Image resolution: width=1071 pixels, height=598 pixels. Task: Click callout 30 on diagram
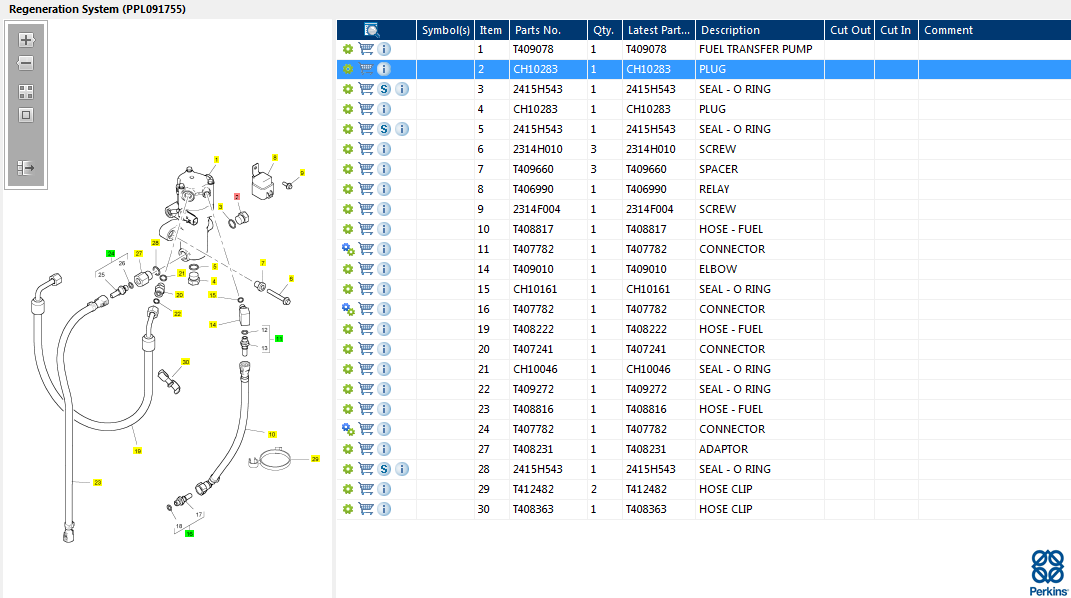185,362
